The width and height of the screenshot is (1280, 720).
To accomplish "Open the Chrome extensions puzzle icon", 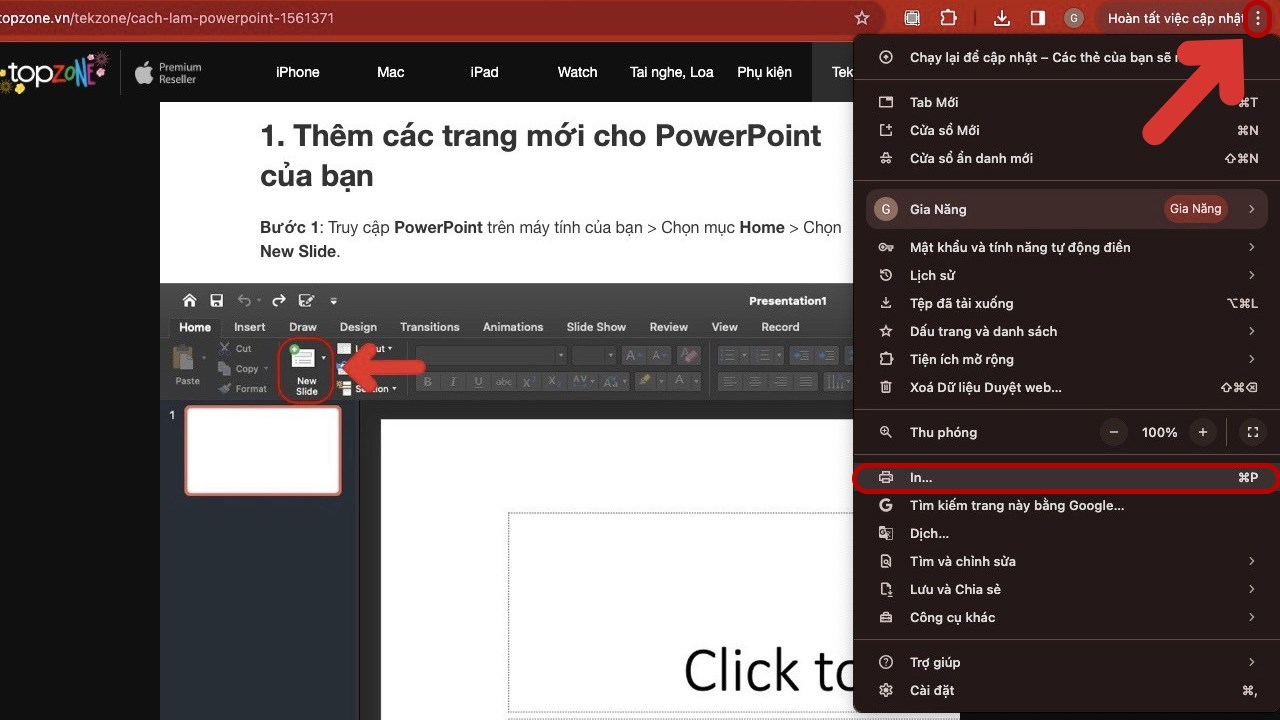I will tap(948, 18).
